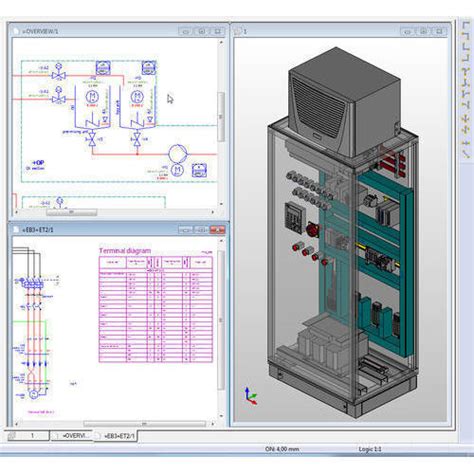Click the horizontal scrollbar thumb in the overview window
Screen dimensions: 474x474
(x=71, y=212)
